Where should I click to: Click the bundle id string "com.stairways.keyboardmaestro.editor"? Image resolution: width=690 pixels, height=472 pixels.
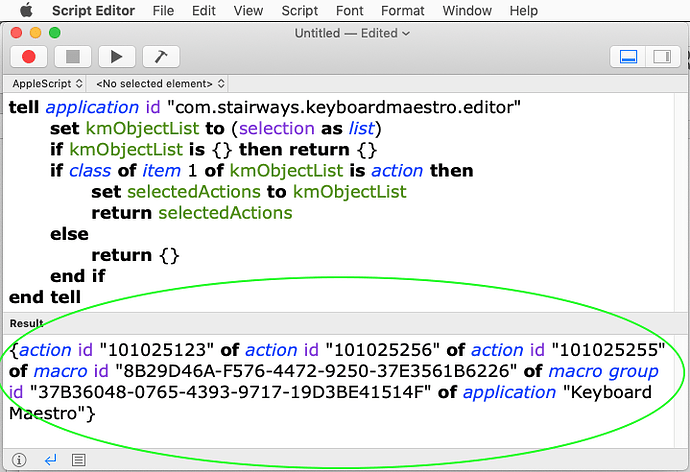coord(344,107)
